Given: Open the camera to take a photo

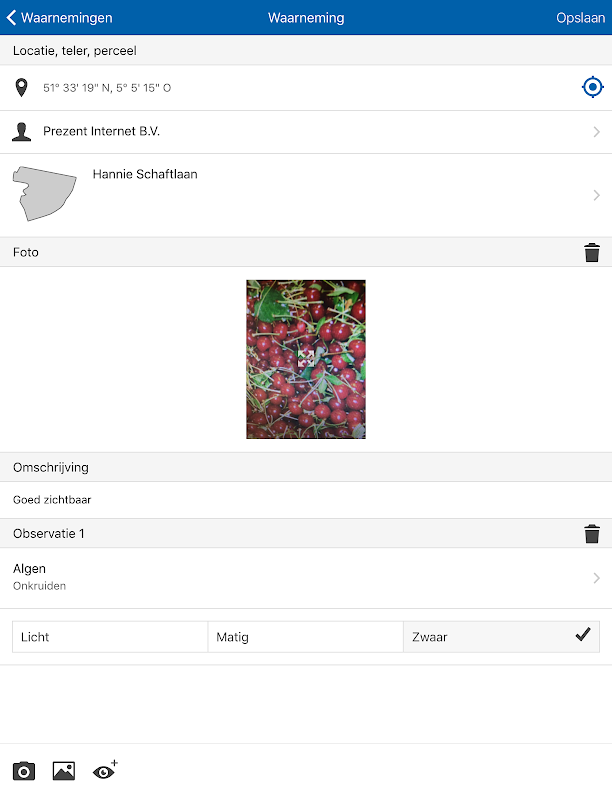Looking at the screenshot, I should click(x=23, y=771).
